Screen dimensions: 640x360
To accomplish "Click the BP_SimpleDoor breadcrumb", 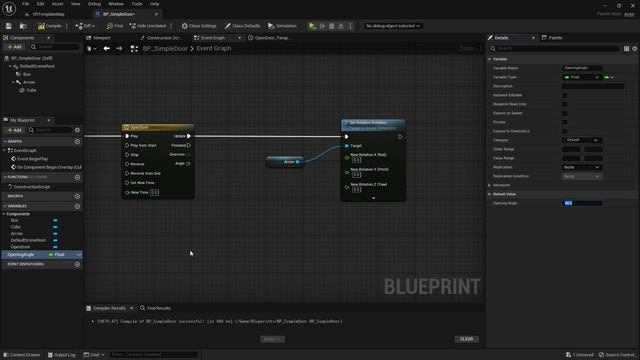I will tap(165, 49).
